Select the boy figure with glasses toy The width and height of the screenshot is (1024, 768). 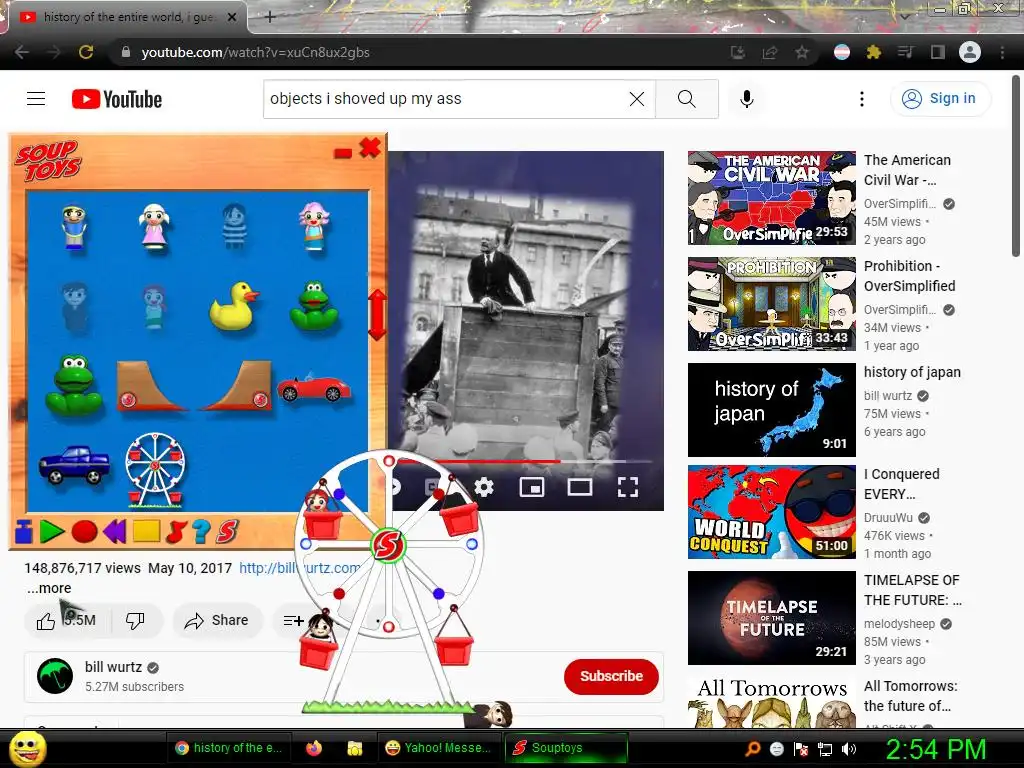tap(74, 226)
